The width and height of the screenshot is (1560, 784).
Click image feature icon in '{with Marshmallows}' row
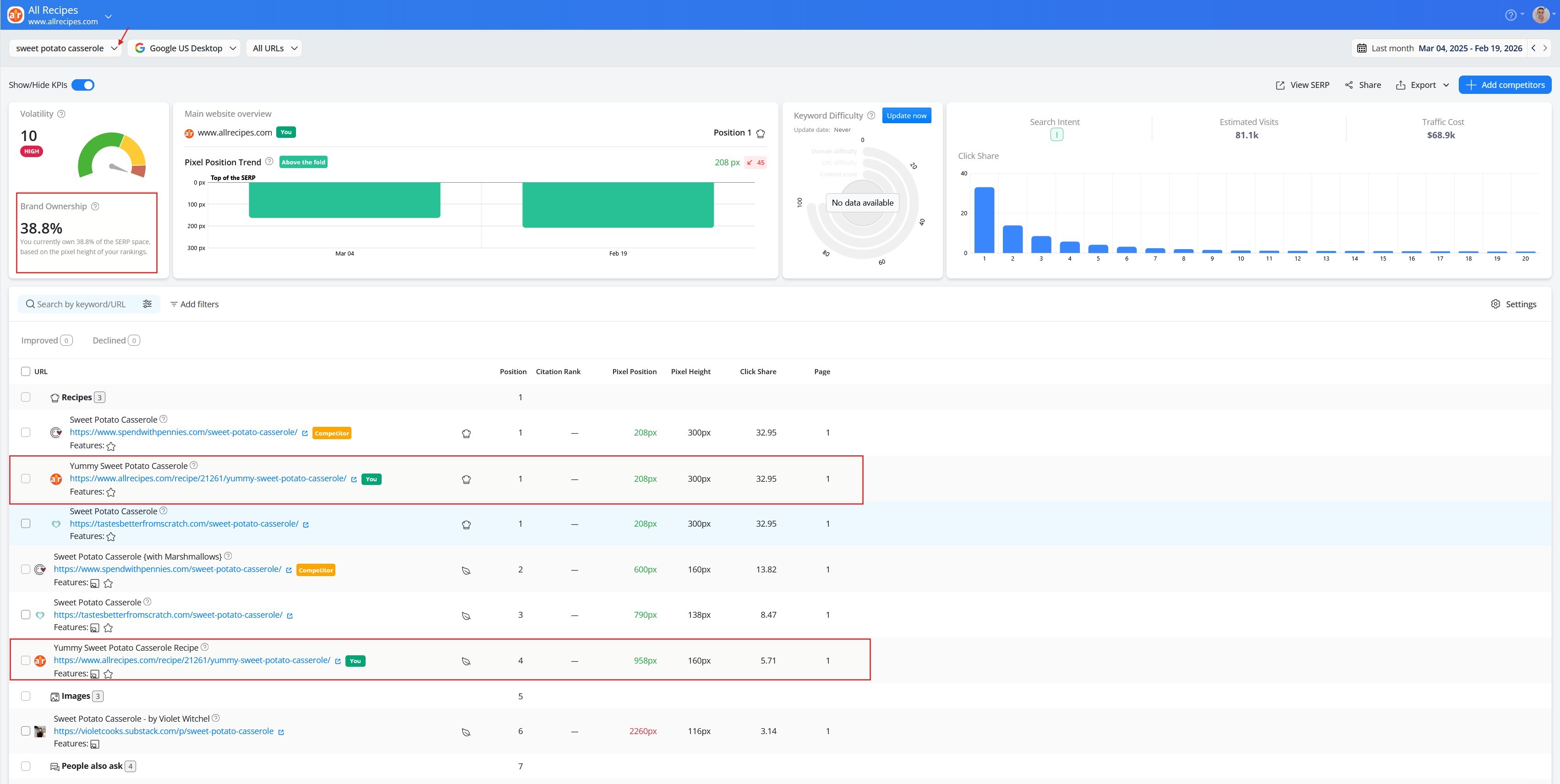pyautogui.click(x=94, y=583)
